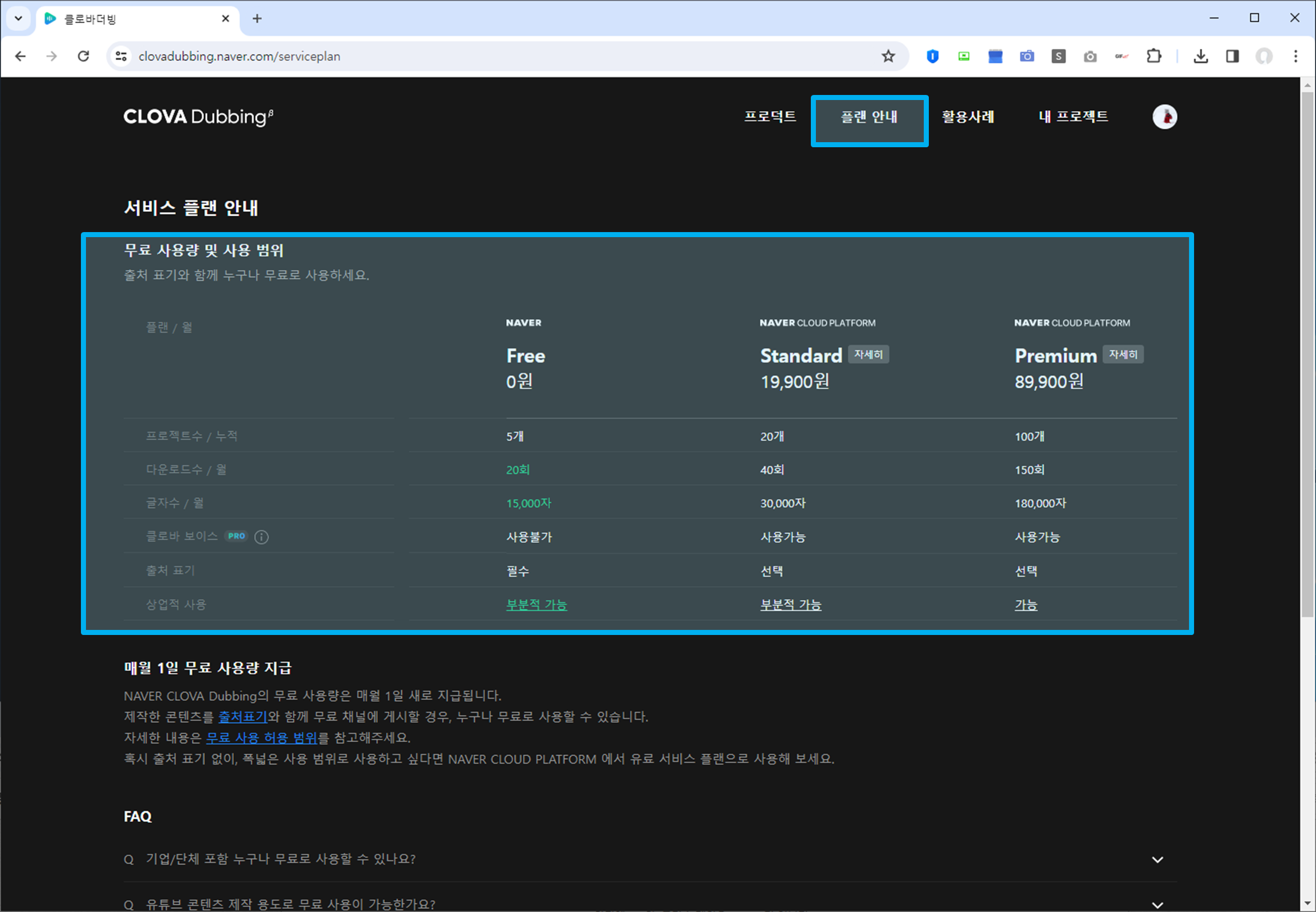
Task: Click the camera screenshot extension icon
Action: pos(1027,56)
